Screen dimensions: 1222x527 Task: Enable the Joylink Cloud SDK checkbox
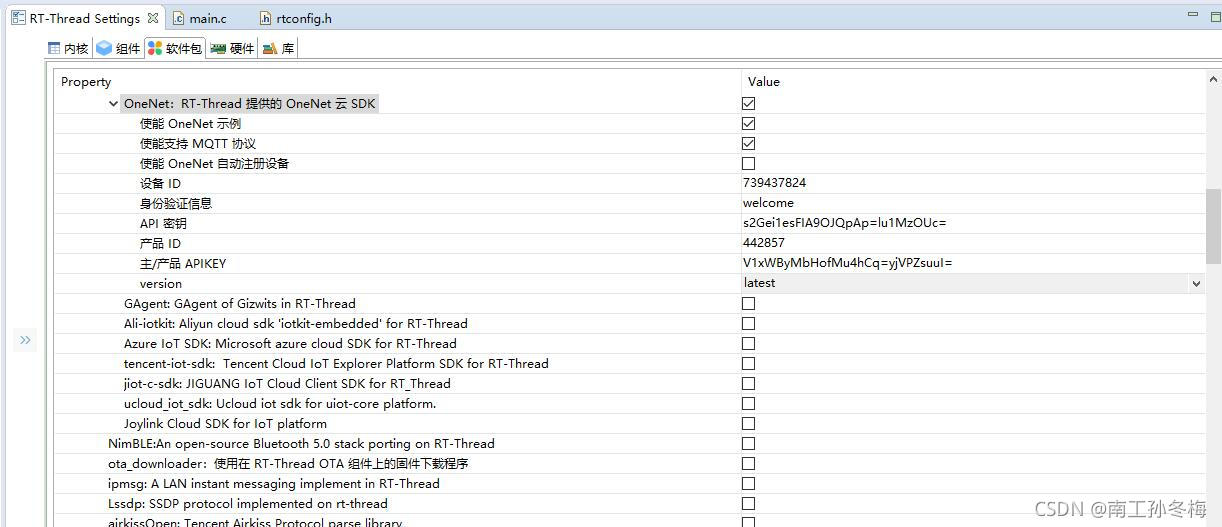748,423
